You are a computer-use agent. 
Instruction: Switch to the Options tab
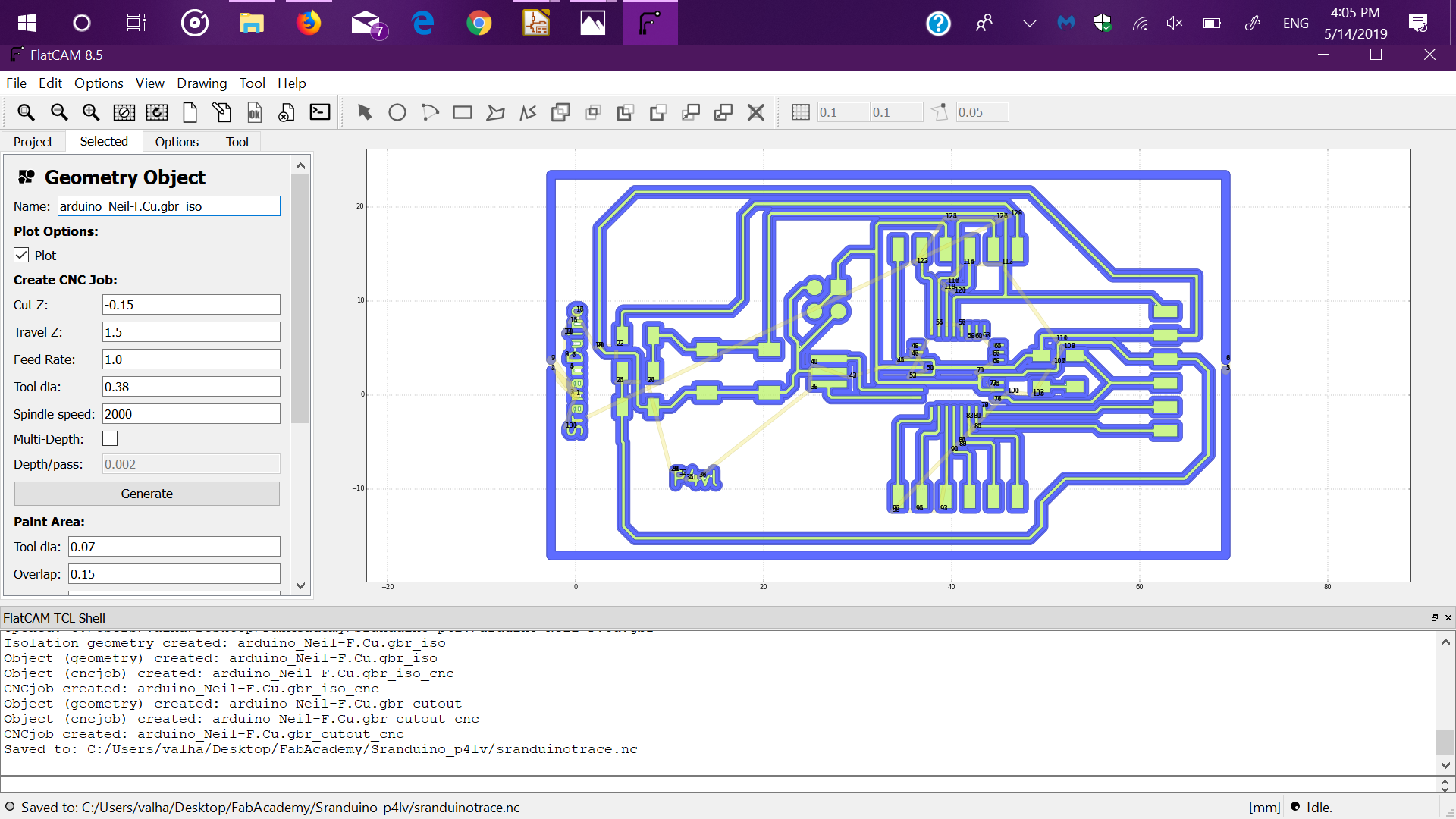point(177,142)
